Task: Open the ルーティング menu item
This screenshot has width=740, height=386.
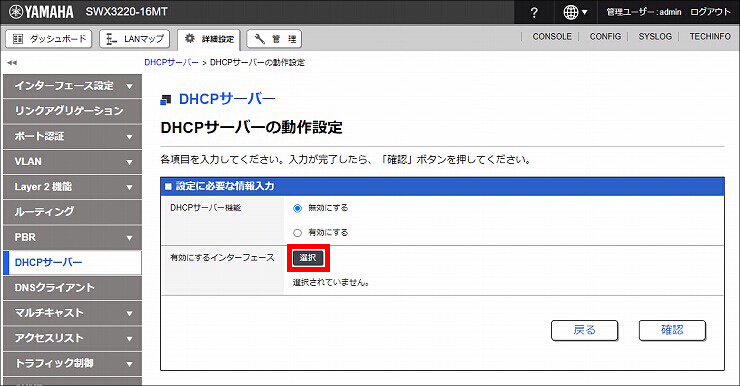Action: click(x=72, y=212)
